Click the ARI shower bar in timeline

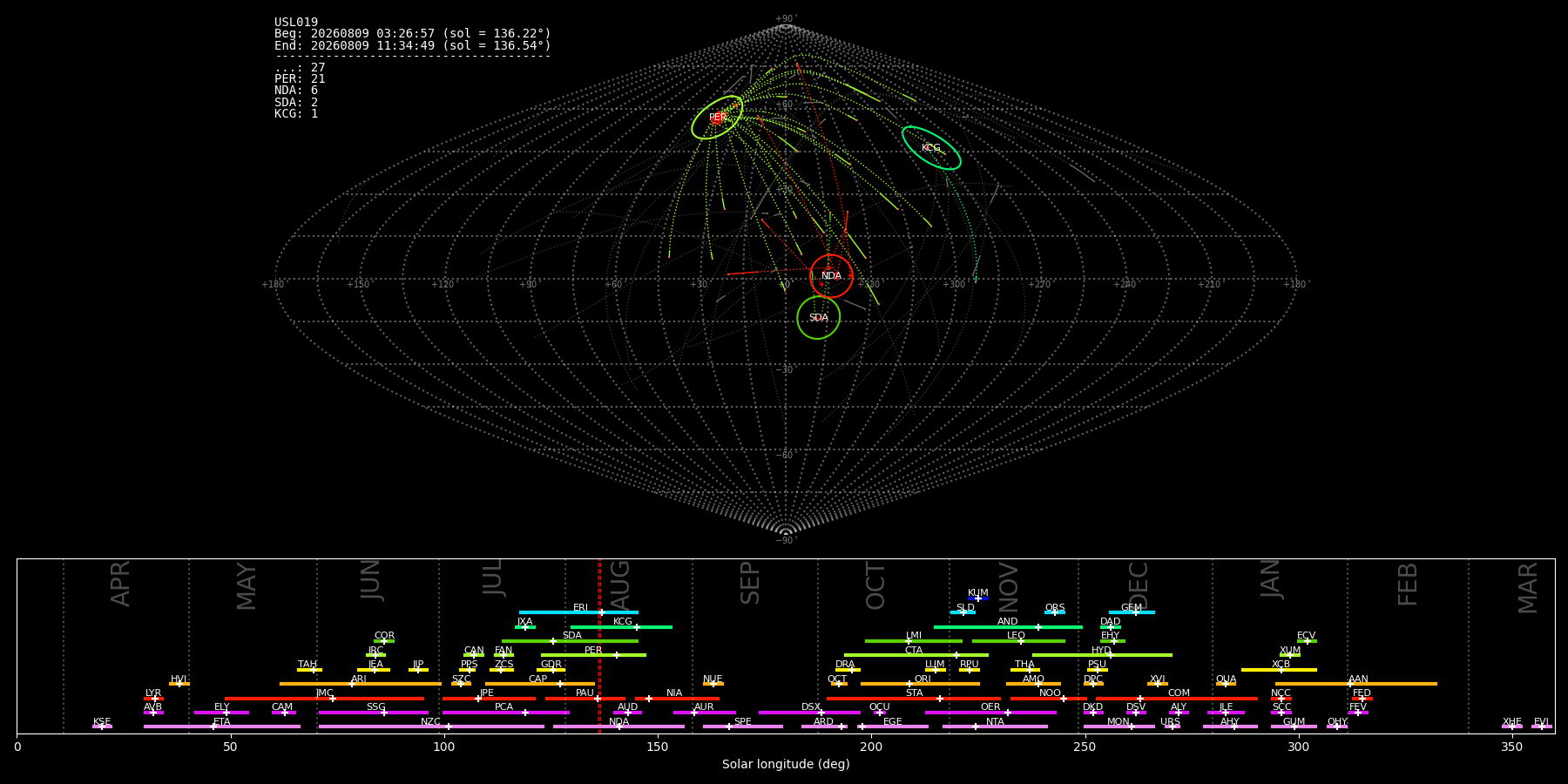[361, 684]
